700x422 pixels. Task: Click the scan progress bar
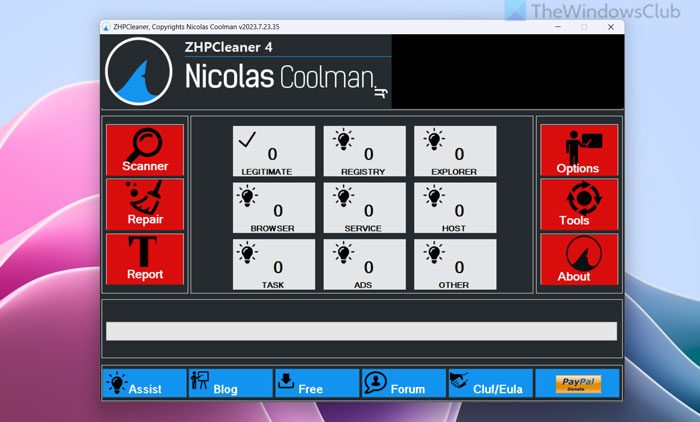pos(362,331)
